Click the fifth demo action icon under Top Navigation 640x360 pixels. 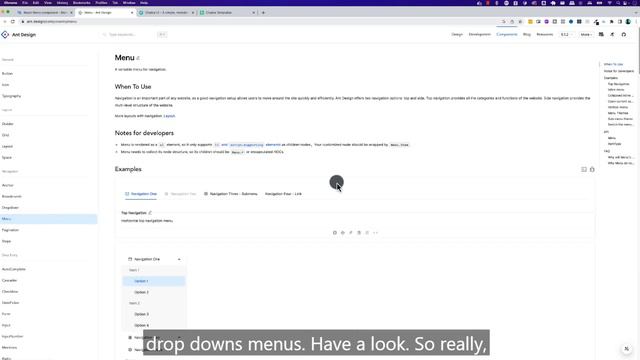pyautogui.click(x=367, y=233)
